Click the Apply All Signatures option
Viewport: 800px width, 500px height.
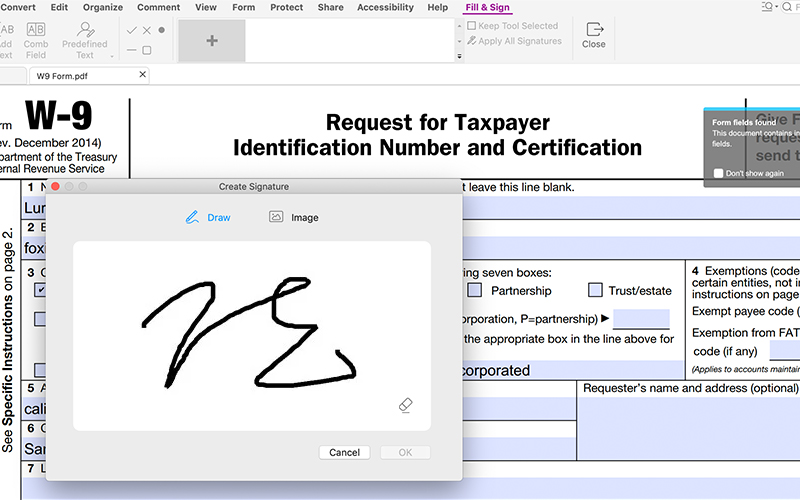(515, 41)
